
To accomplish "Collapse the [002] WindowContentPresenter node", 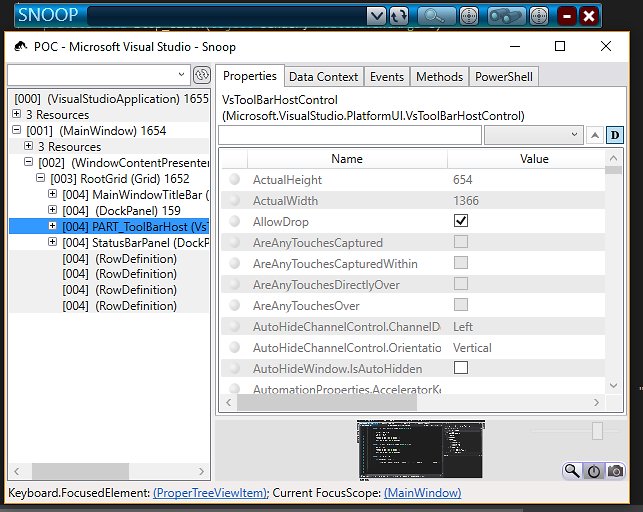I will tap(28, 162).
